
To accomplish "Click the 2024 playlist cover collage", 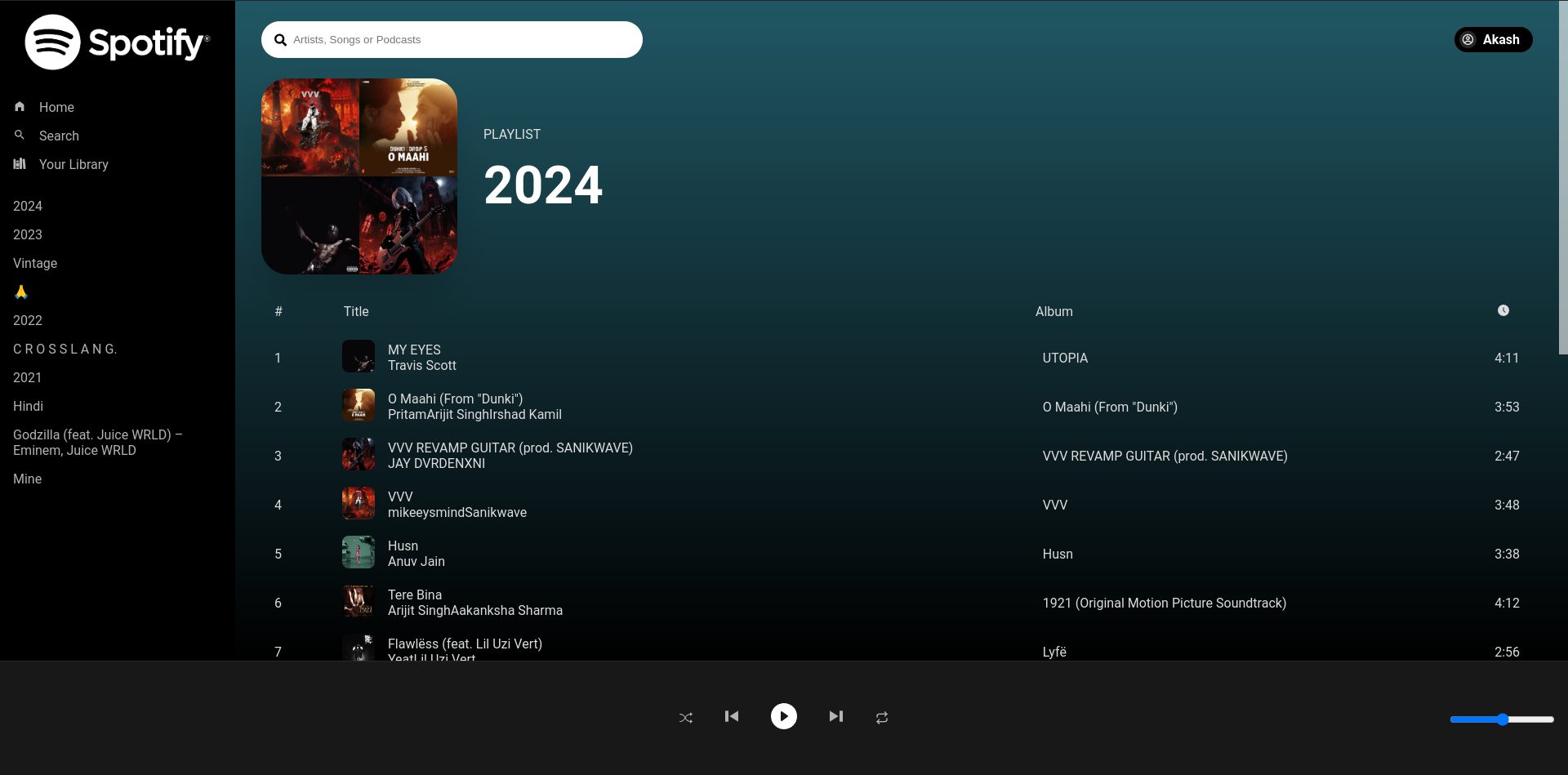I will [x=359, y=176].
